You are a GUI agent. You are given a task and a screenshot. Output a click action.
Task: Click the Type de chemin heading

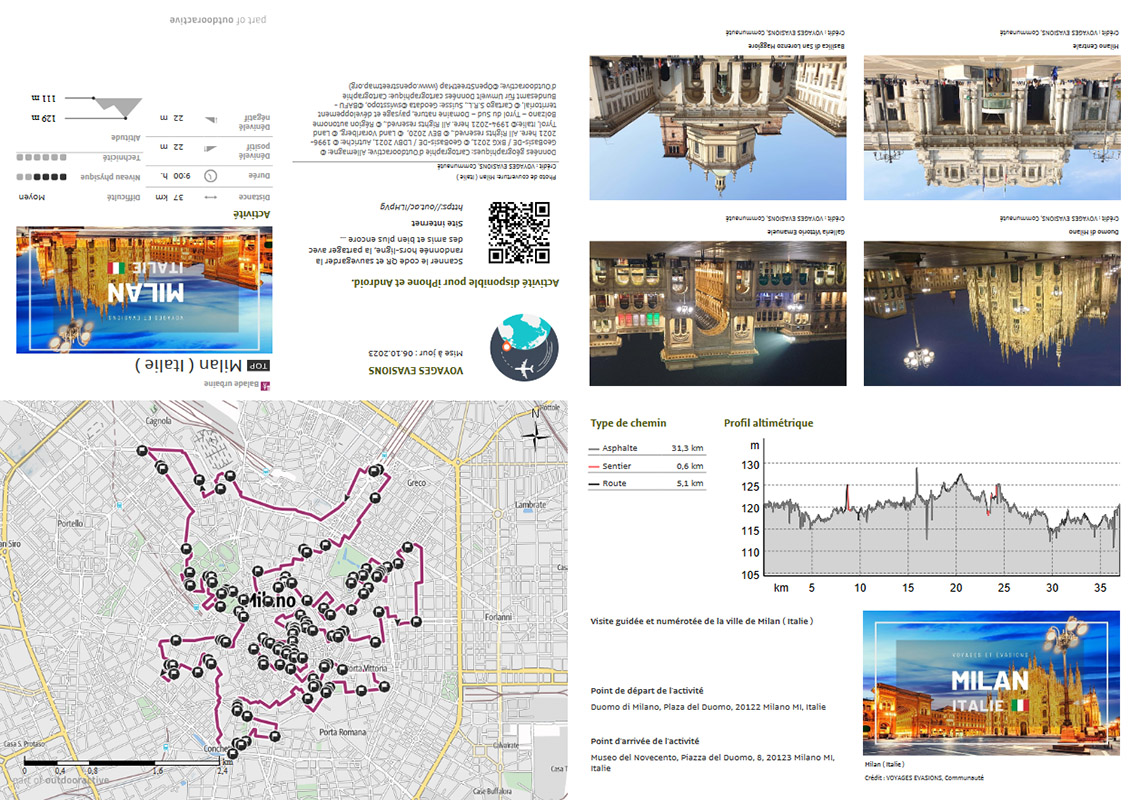(x=628, y=423)
